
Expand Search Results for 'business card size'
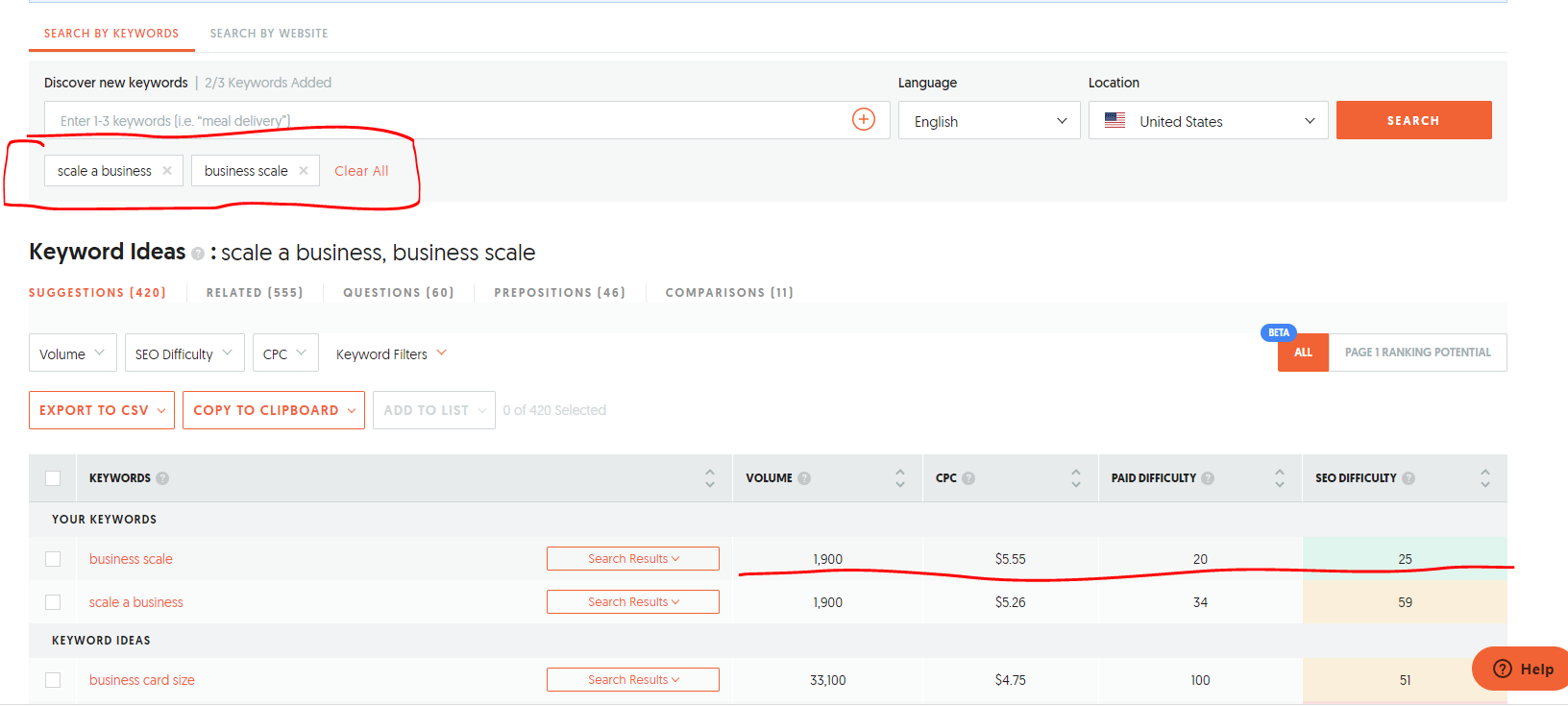pyautogui.click(x=633, y=680)
